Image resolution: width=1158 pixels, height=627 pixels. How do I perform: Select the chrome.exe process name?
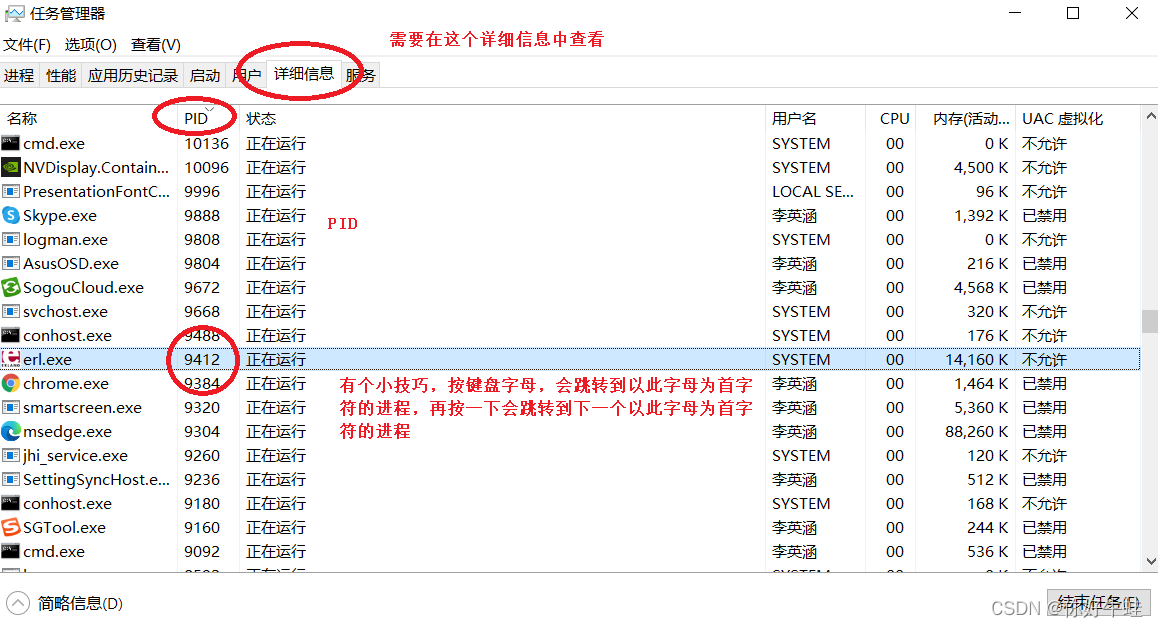(x=66, y=383)
